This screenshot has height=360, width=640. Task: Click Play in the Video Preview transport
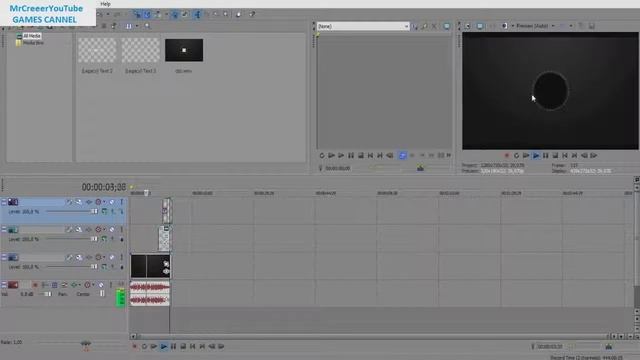coord(536,156)
